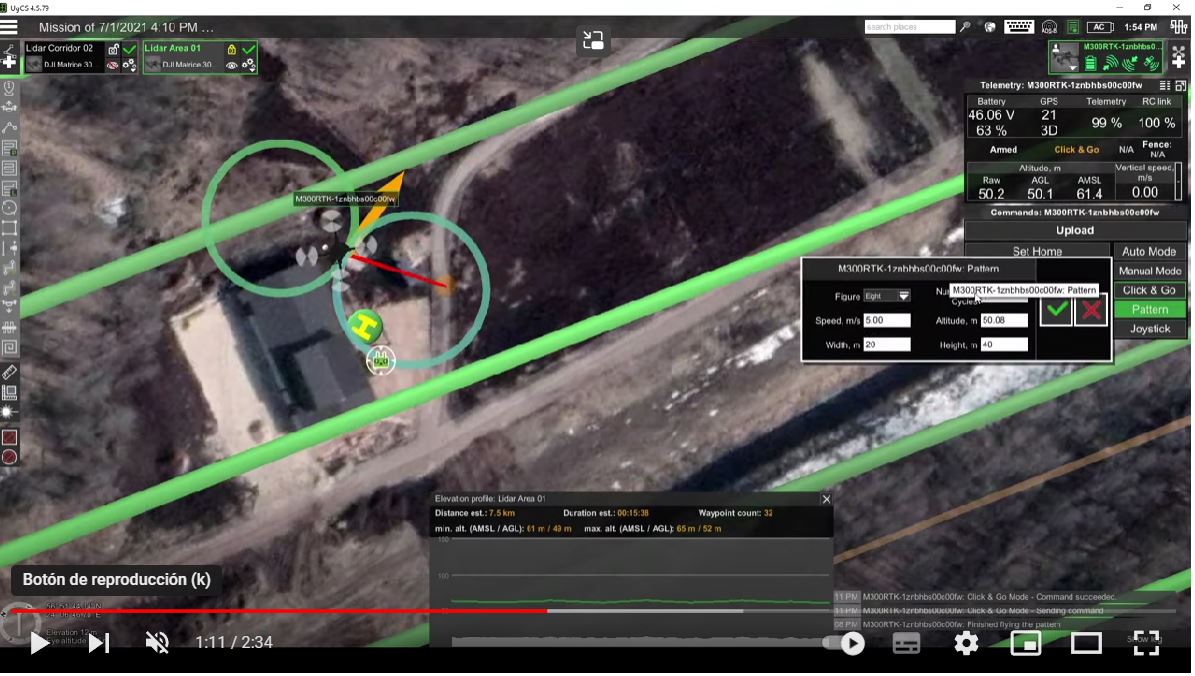The image size is (1195, 676).
Task: Select the building footprint tool
Action: pyautogui.click(x=9, y=393)
